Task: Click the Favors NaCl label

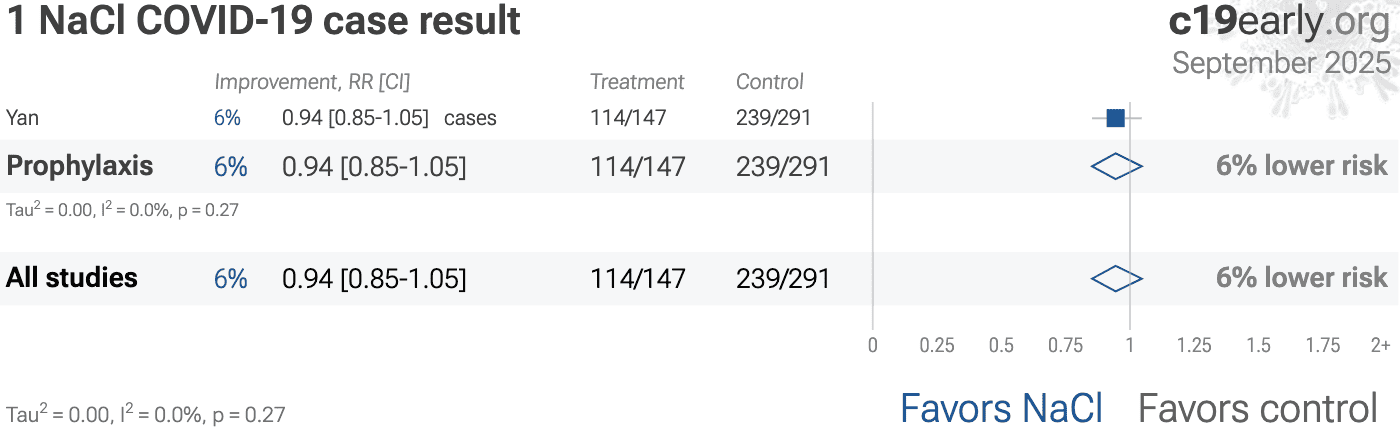Action: click(x=1001, y=408)
